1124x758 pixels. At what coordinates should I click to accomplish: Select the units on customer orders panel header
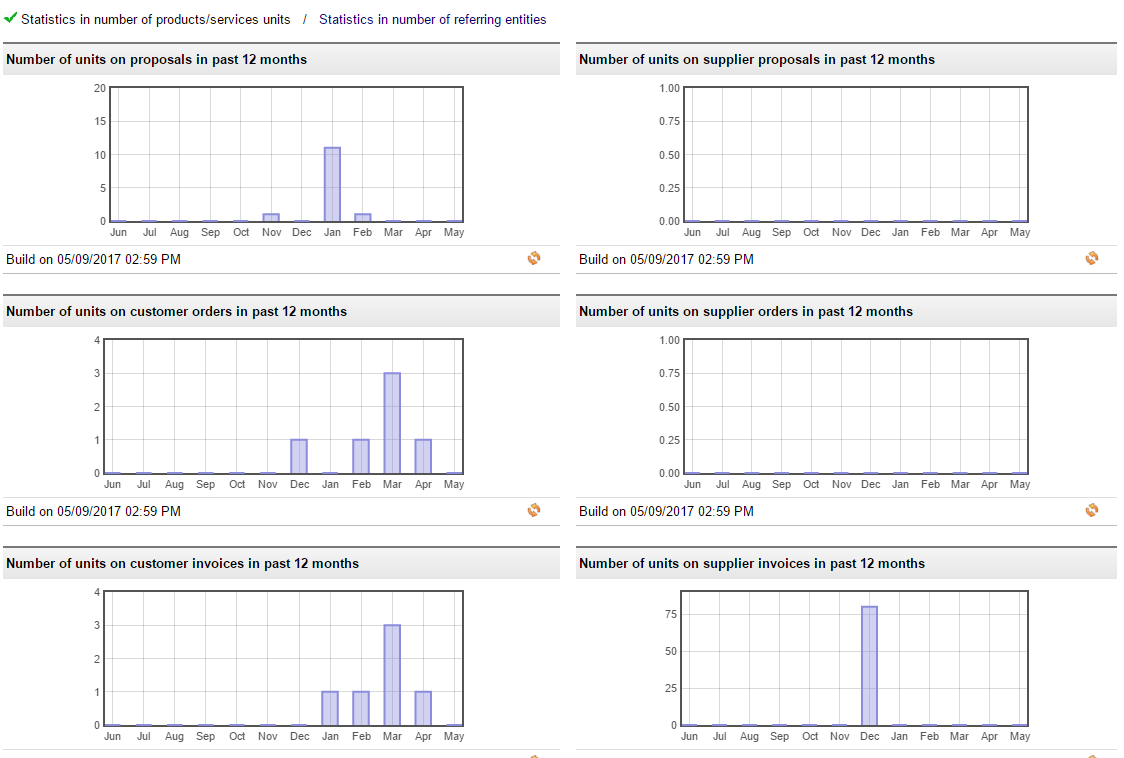click(177, 311)
